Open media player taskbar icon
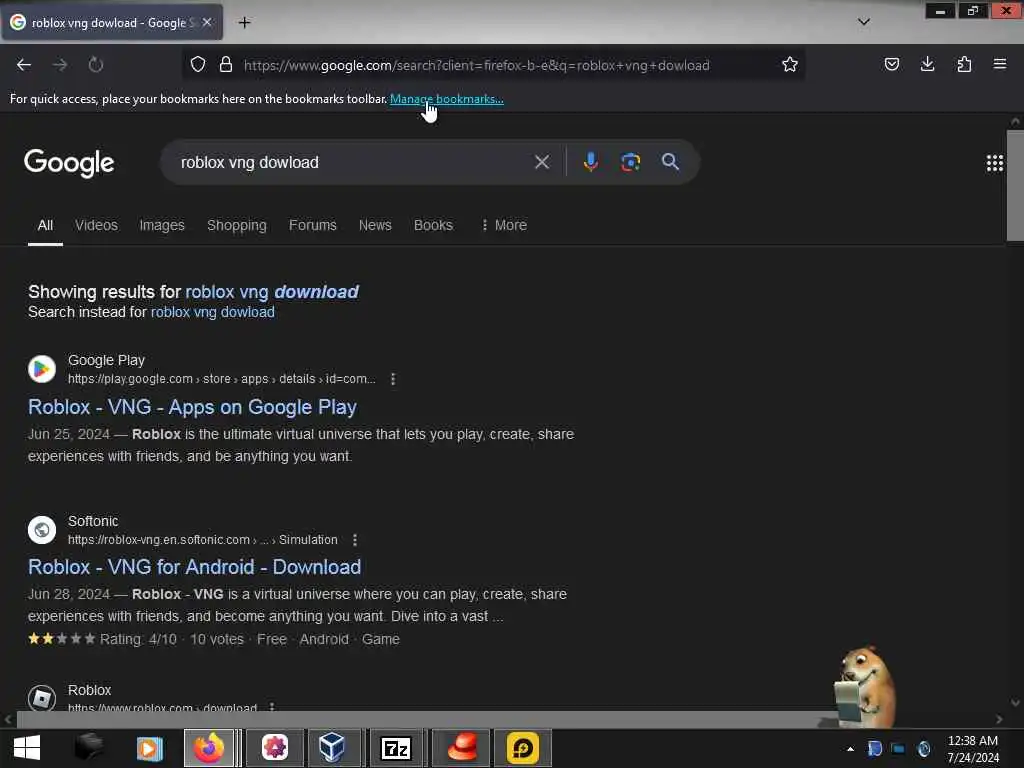The image size is (1024, 768). [x=150, y=748]
